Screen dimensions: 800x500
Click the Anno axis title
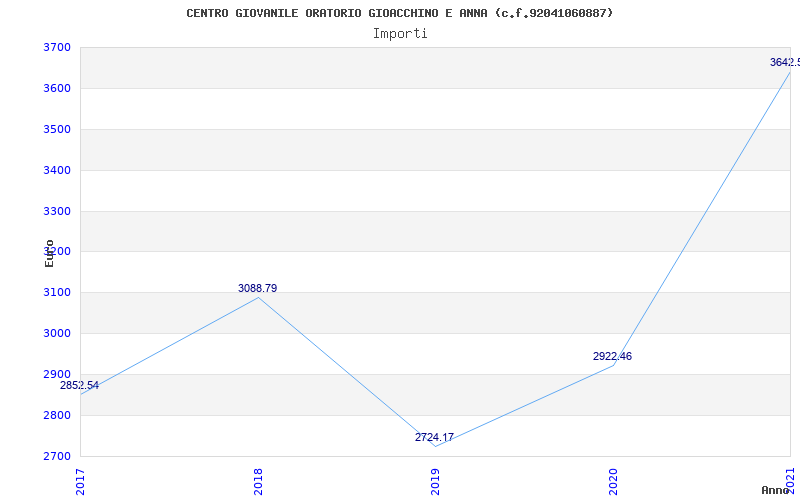tap(775, 490)
